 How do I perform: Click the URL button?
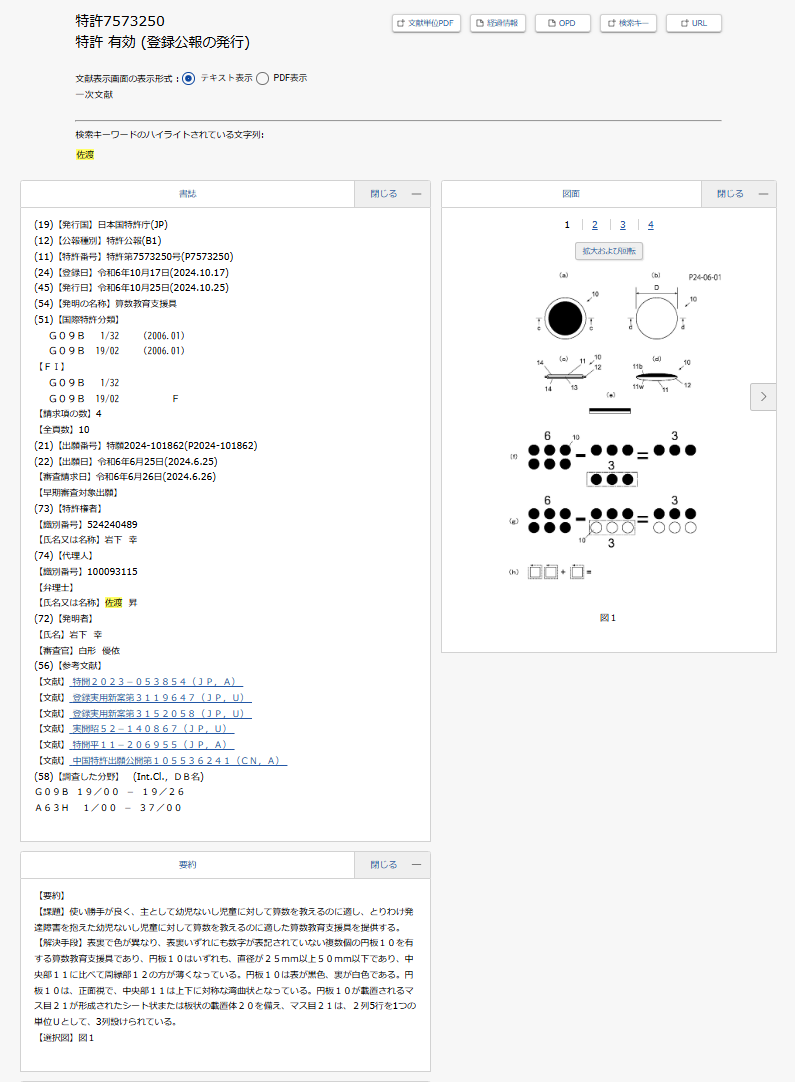click(x=693, y=23)
